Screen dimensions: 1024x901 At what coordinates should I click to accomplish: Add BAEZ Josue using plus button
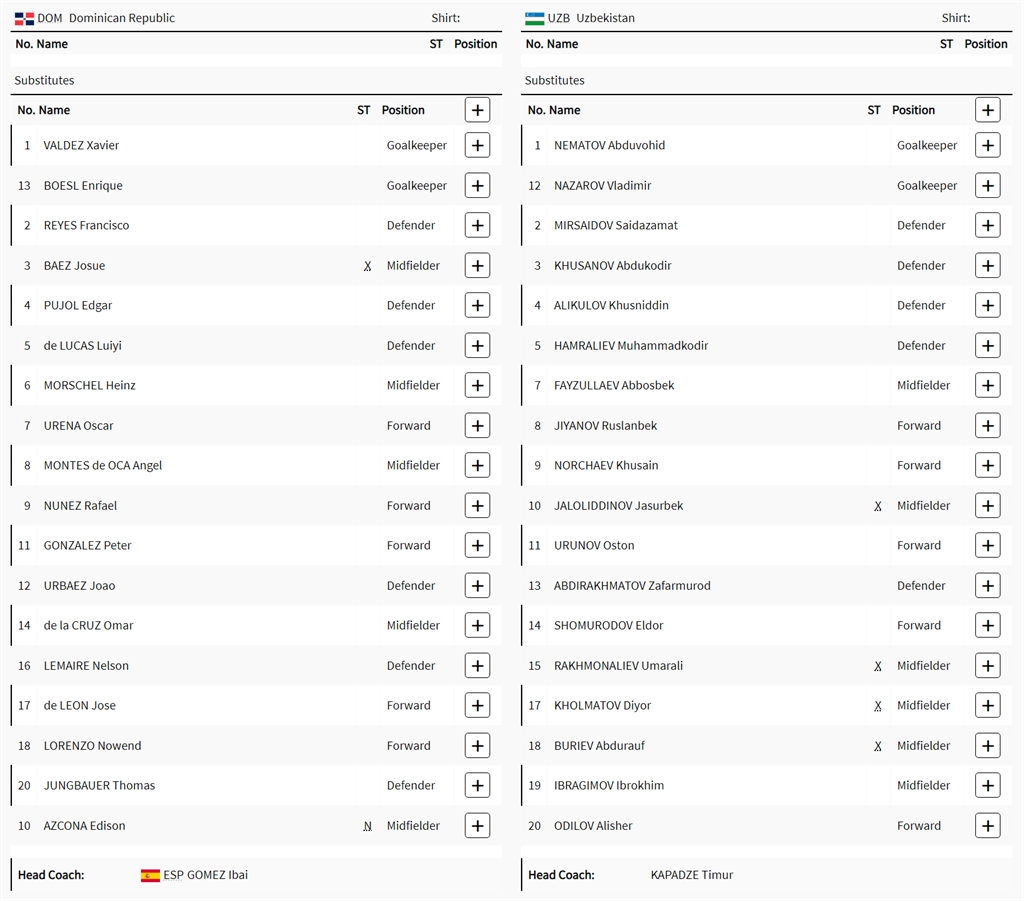click(477, 265)
